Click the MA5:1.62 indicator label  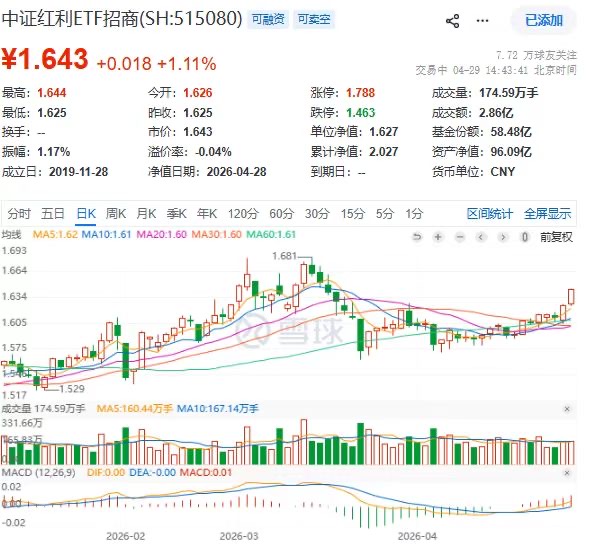55,235
